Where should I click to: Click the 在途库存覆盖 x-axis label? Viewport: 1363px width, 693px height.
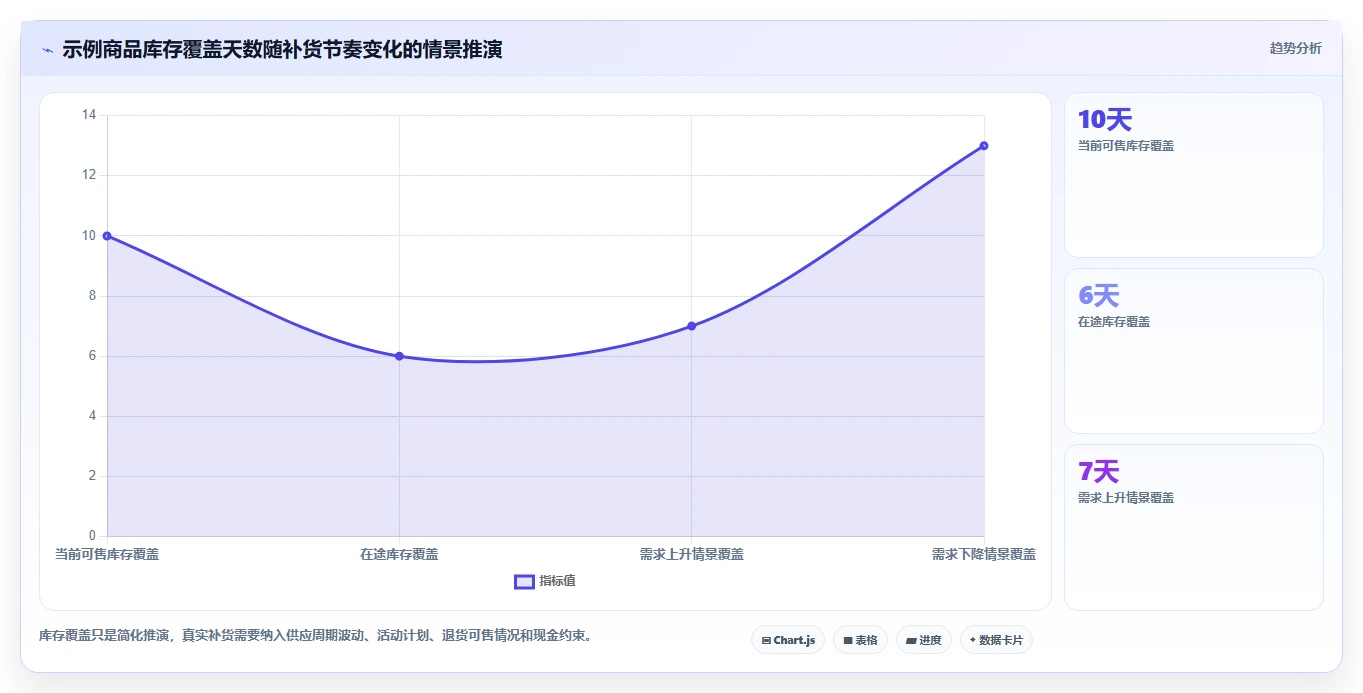399,554
